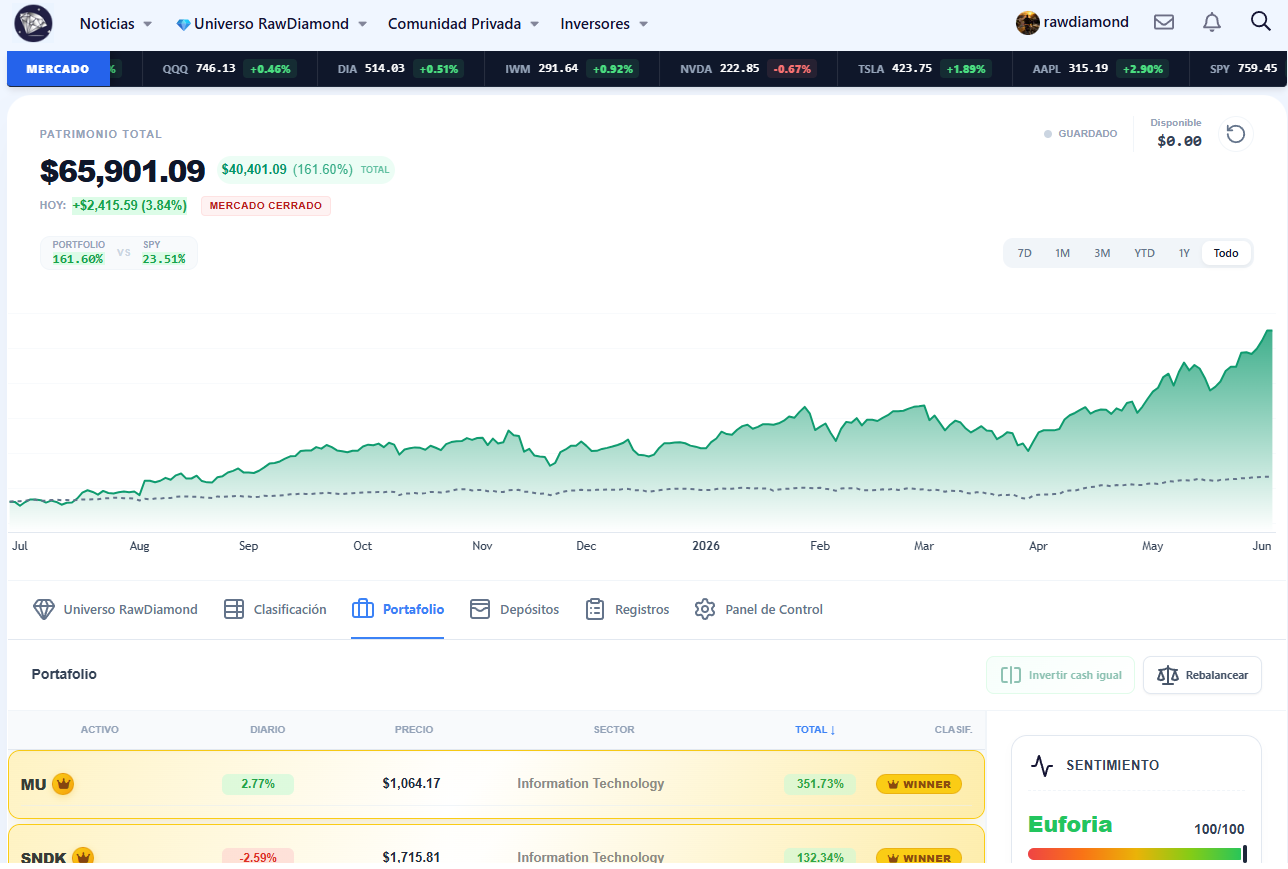Sort by the TOTAL column header
Screen dimensions: 1288x869
(815, 729)
